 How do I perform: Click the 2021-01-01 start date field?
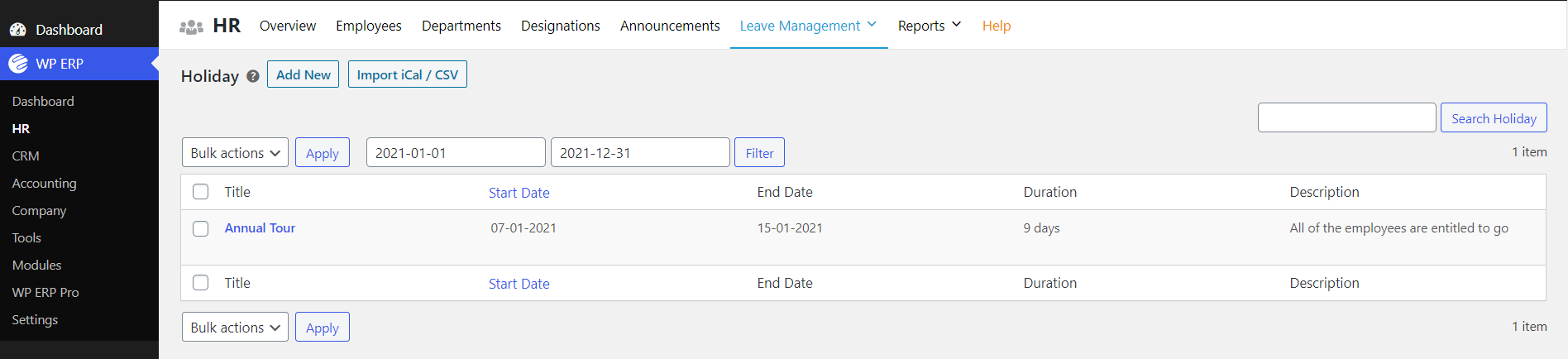point(456,153)
